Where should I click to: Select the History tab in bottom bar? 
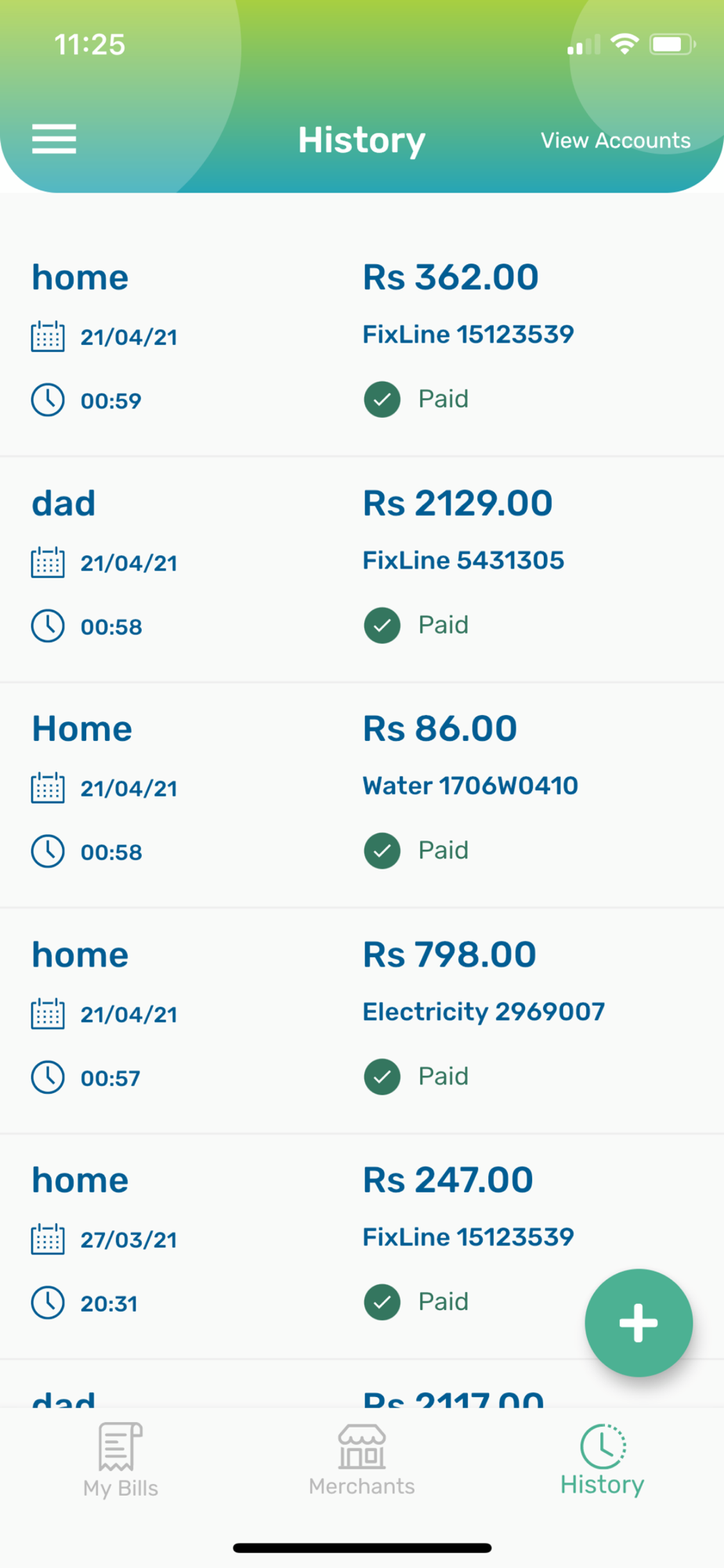(x=603, y=1461)
